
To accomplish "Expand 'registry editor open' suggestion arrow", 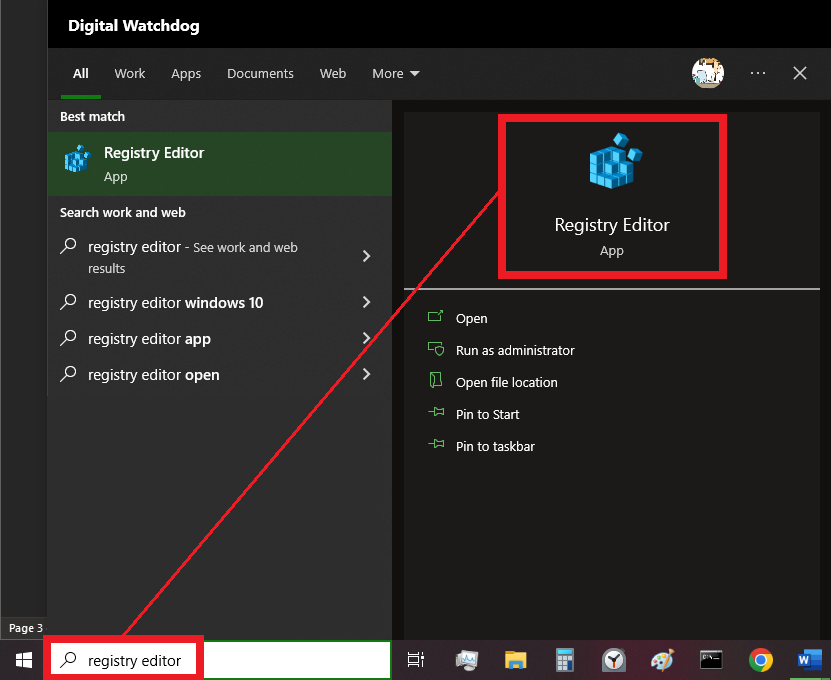I will 366,375.
